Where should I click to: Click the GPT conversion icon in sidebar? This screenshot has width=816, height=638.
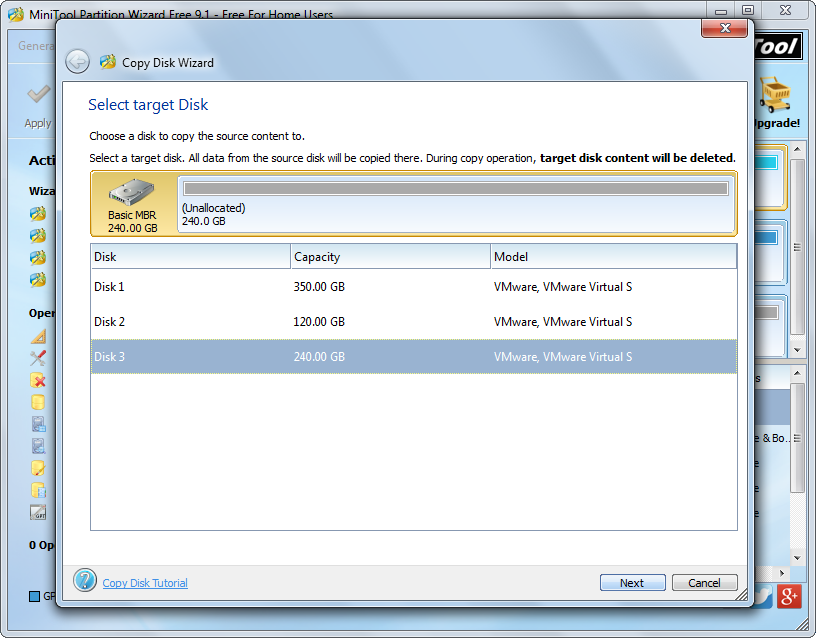[38, 513]
